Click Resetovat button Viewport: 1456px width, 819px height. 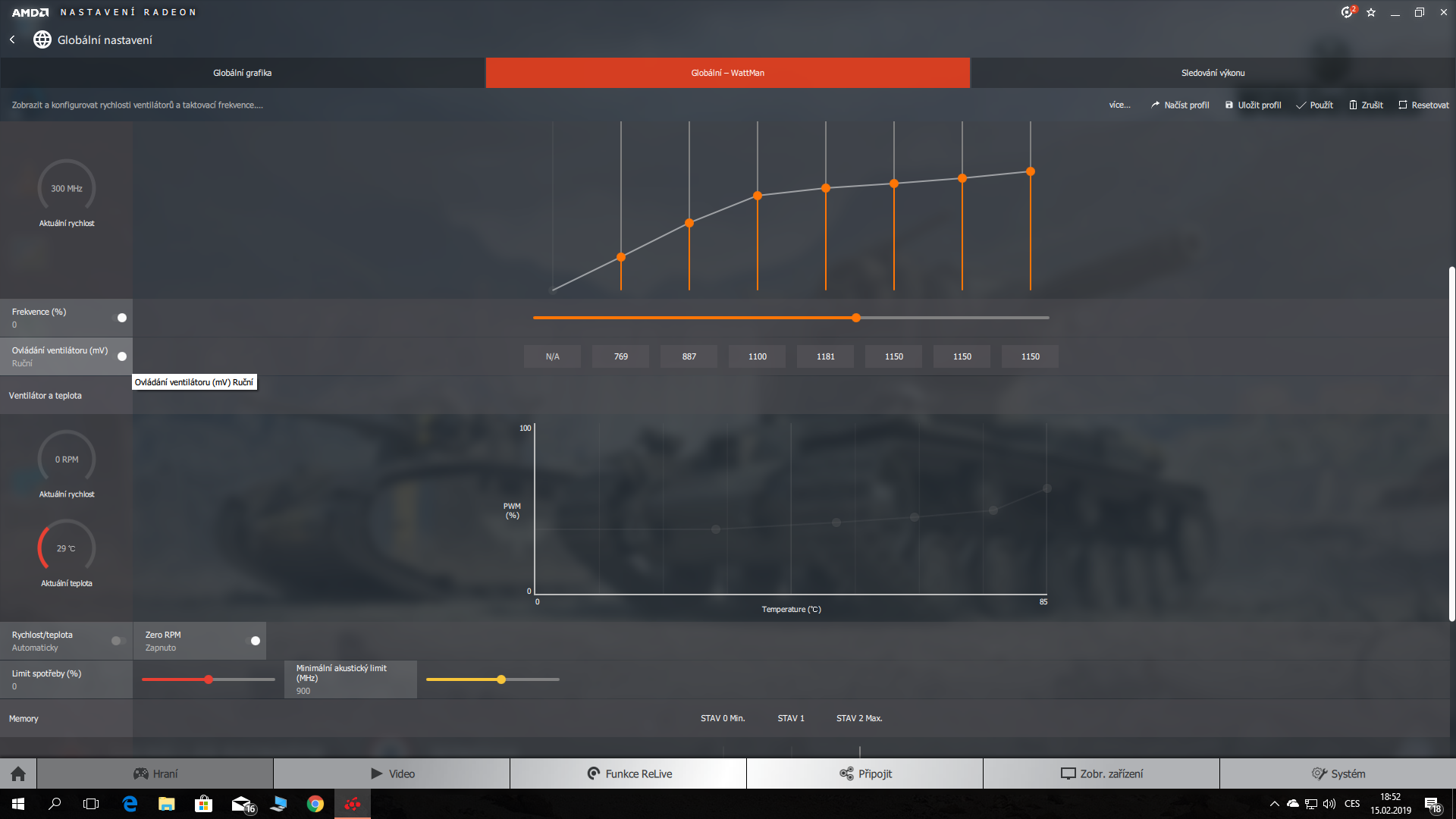(1423, 105)
